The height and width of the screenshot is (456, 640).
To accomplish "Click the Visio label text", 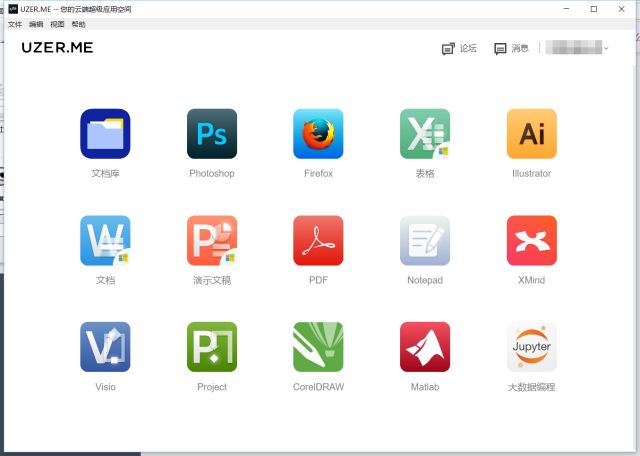I will (105, 387).
